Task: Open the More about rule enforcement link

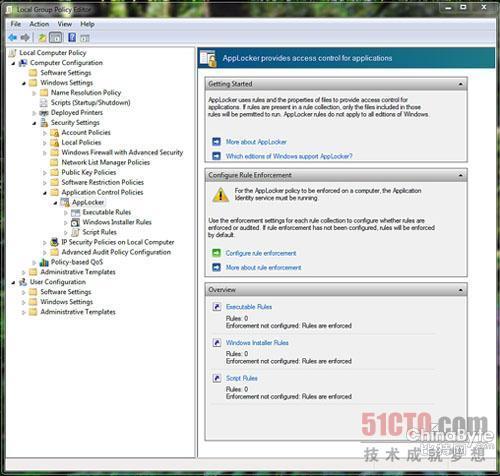Action: click(263, 267)
